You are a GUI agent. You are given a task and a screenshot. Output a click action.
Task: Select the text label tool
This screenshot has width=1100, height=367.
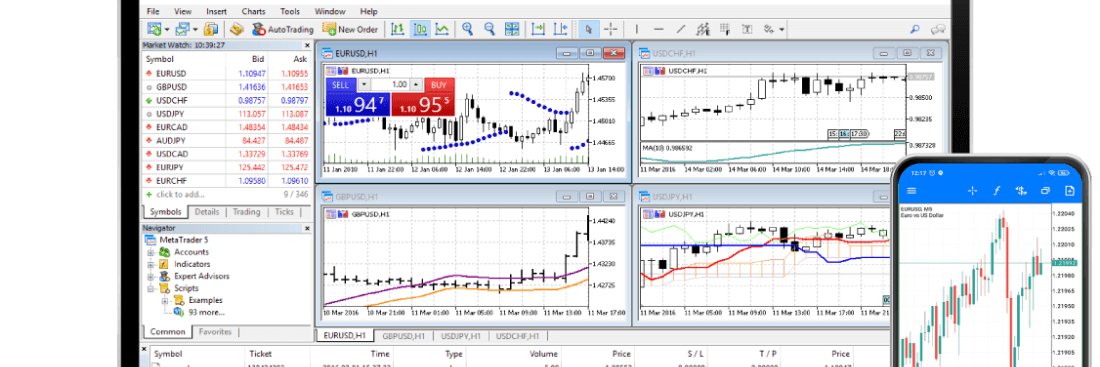tap(747, 29)
